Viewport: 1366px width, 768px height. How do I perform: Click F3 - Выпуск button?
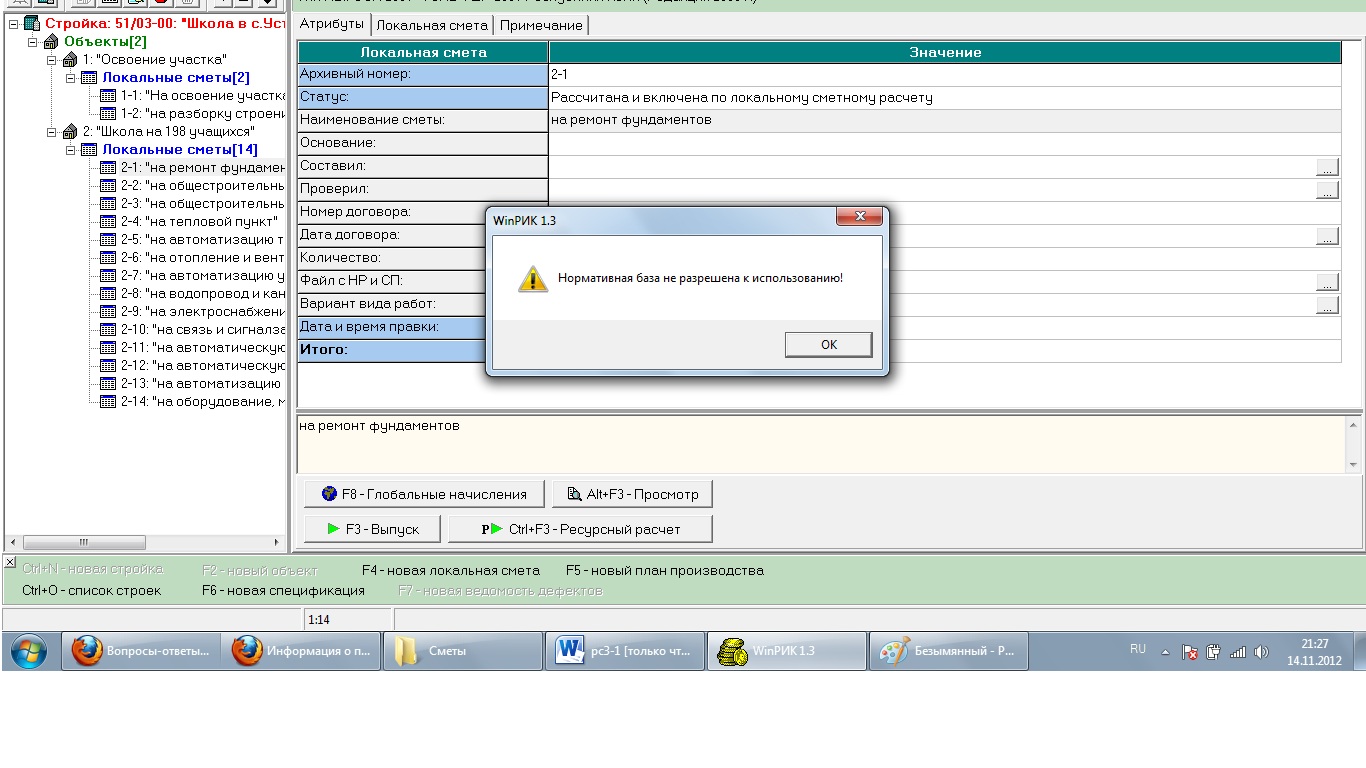point(373,529)
